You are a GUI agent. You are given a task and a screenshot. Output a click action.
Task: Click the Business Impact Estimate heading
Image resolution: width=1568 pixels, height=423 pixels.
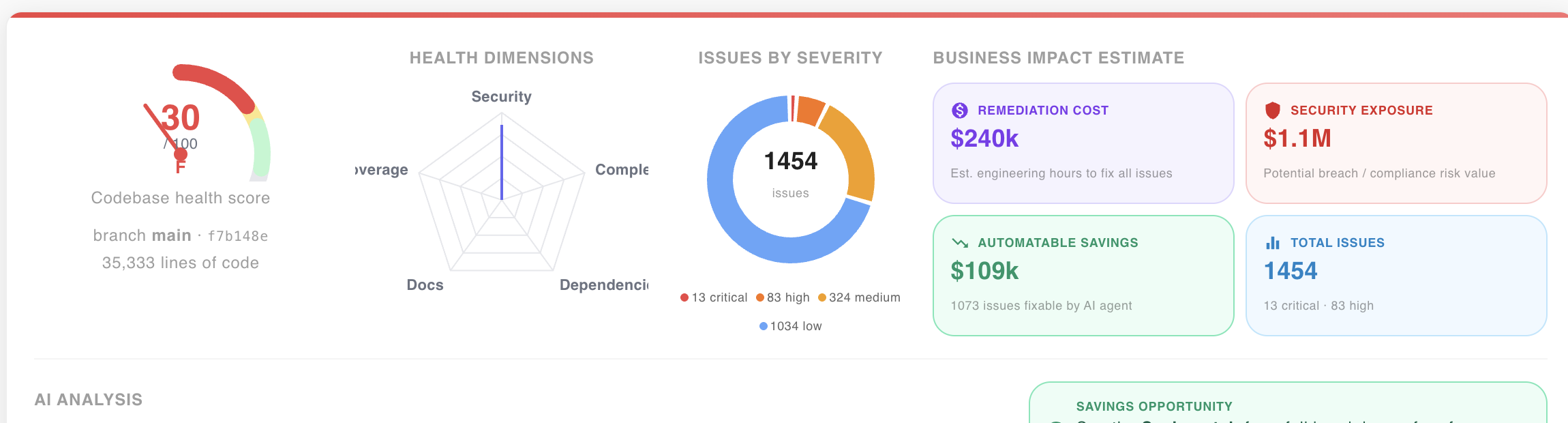pos(1059,58)
